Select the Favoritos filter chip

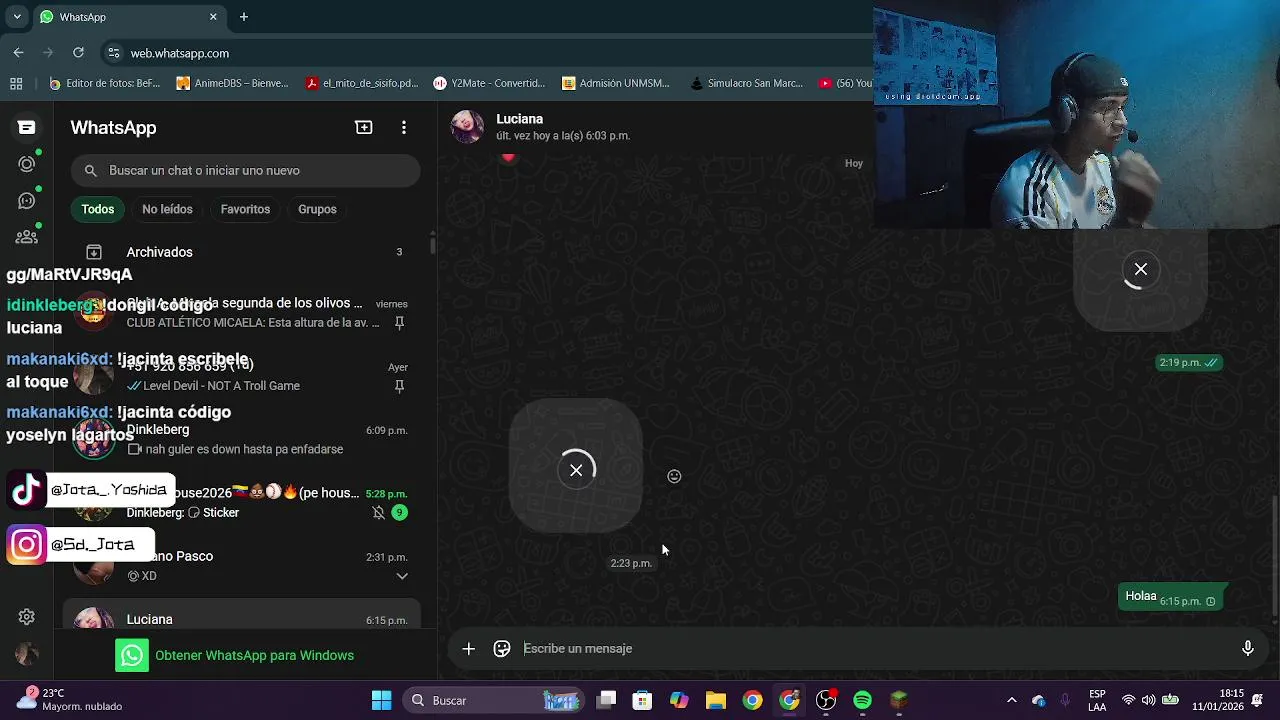point(245,209)
